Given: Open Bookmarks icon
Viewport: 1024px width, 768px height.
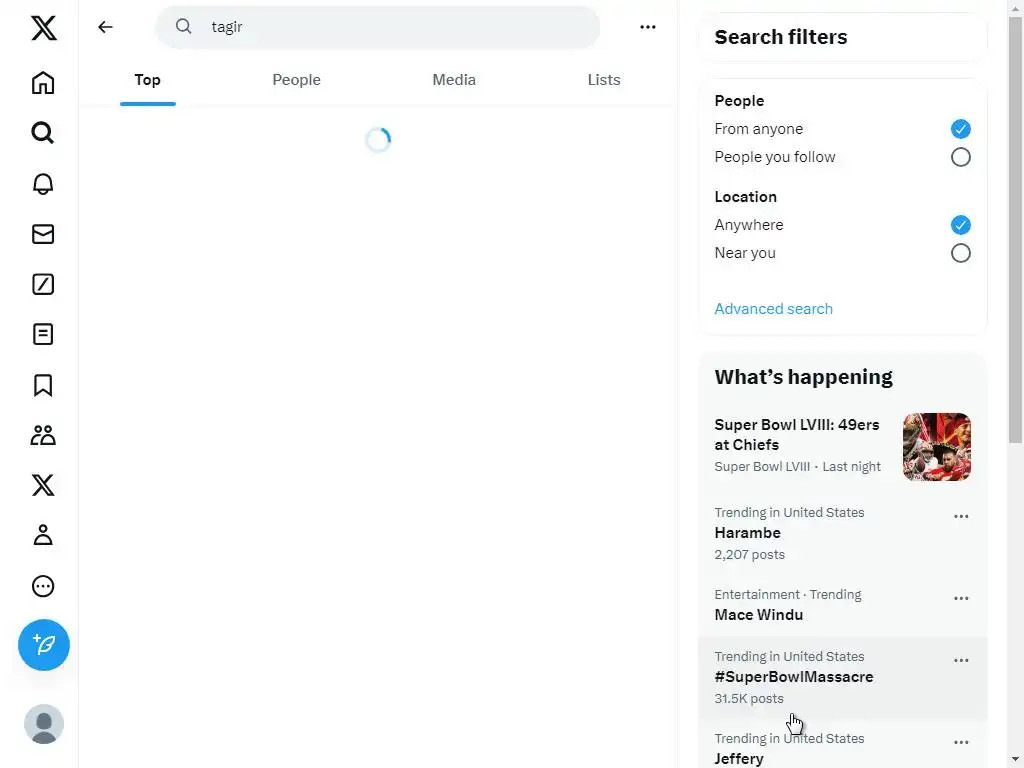Looking at the screenshot, I should [x=43, y=385].
